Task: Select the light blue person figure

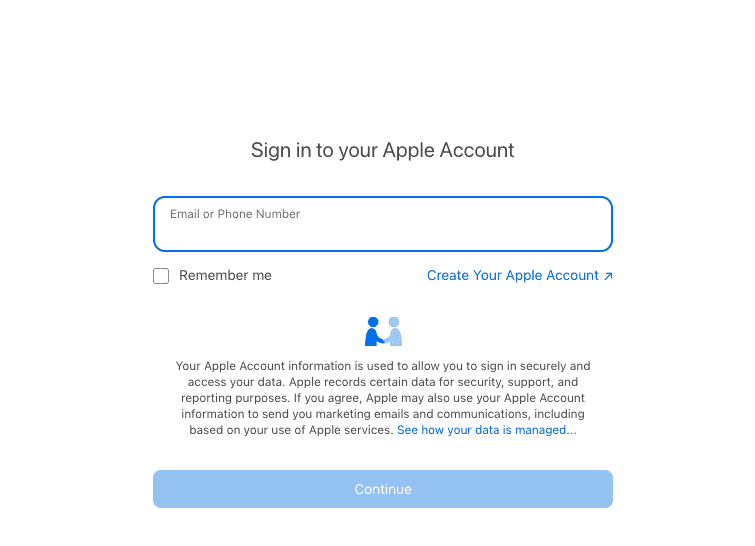Action: click(x=394, y=331)
